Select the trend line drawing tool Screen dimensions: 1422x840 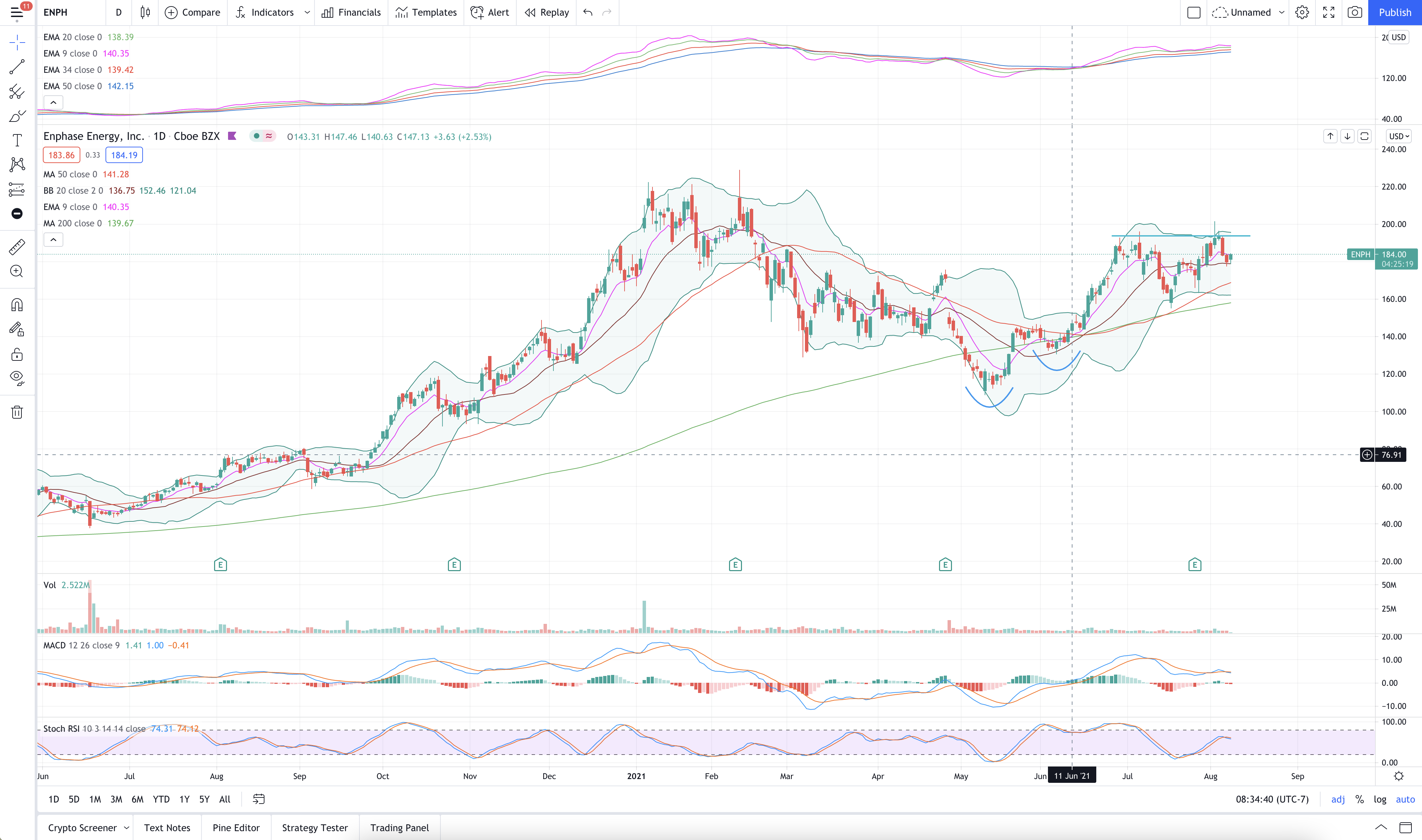(x=17, y=67)
